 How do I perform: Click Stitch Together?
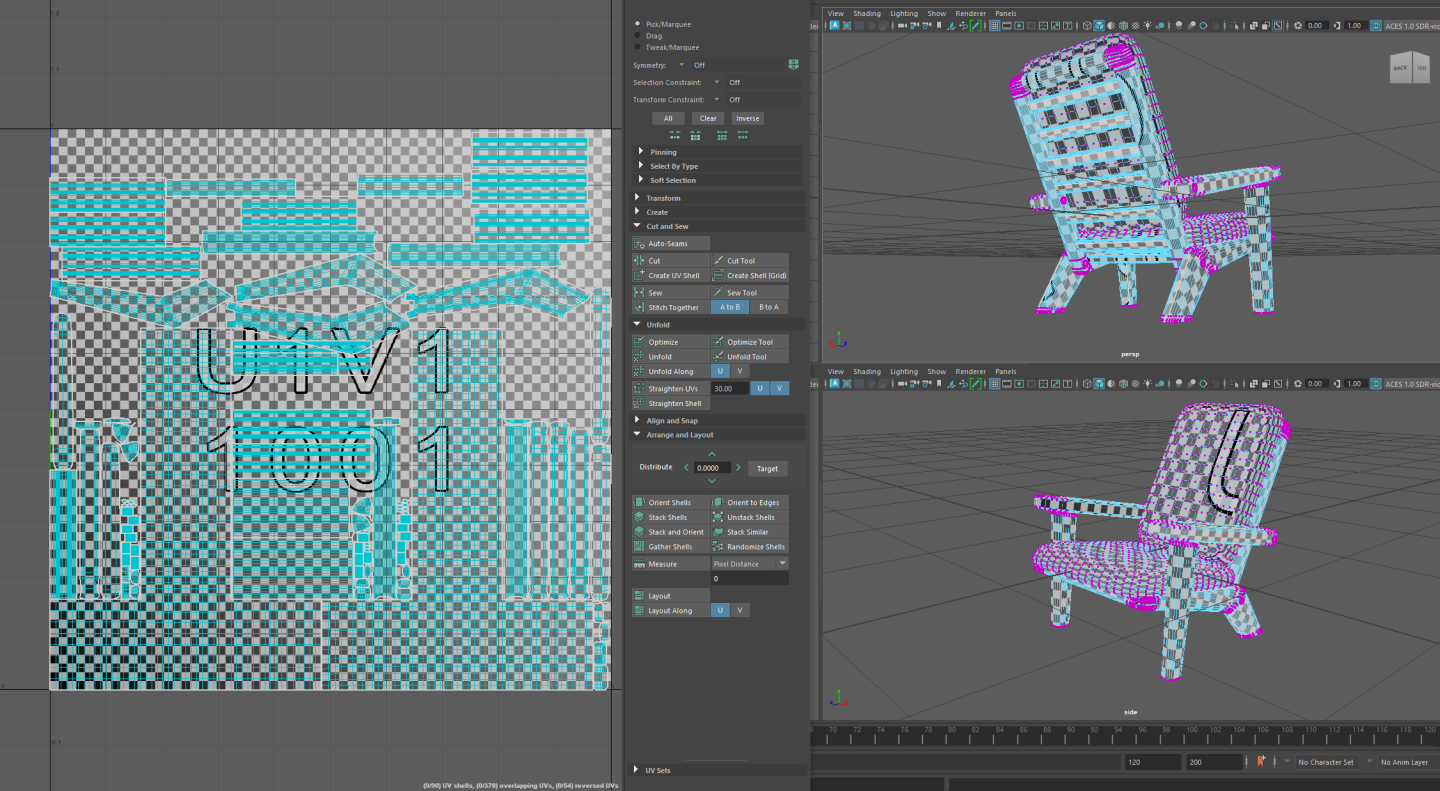coord(671,307)
